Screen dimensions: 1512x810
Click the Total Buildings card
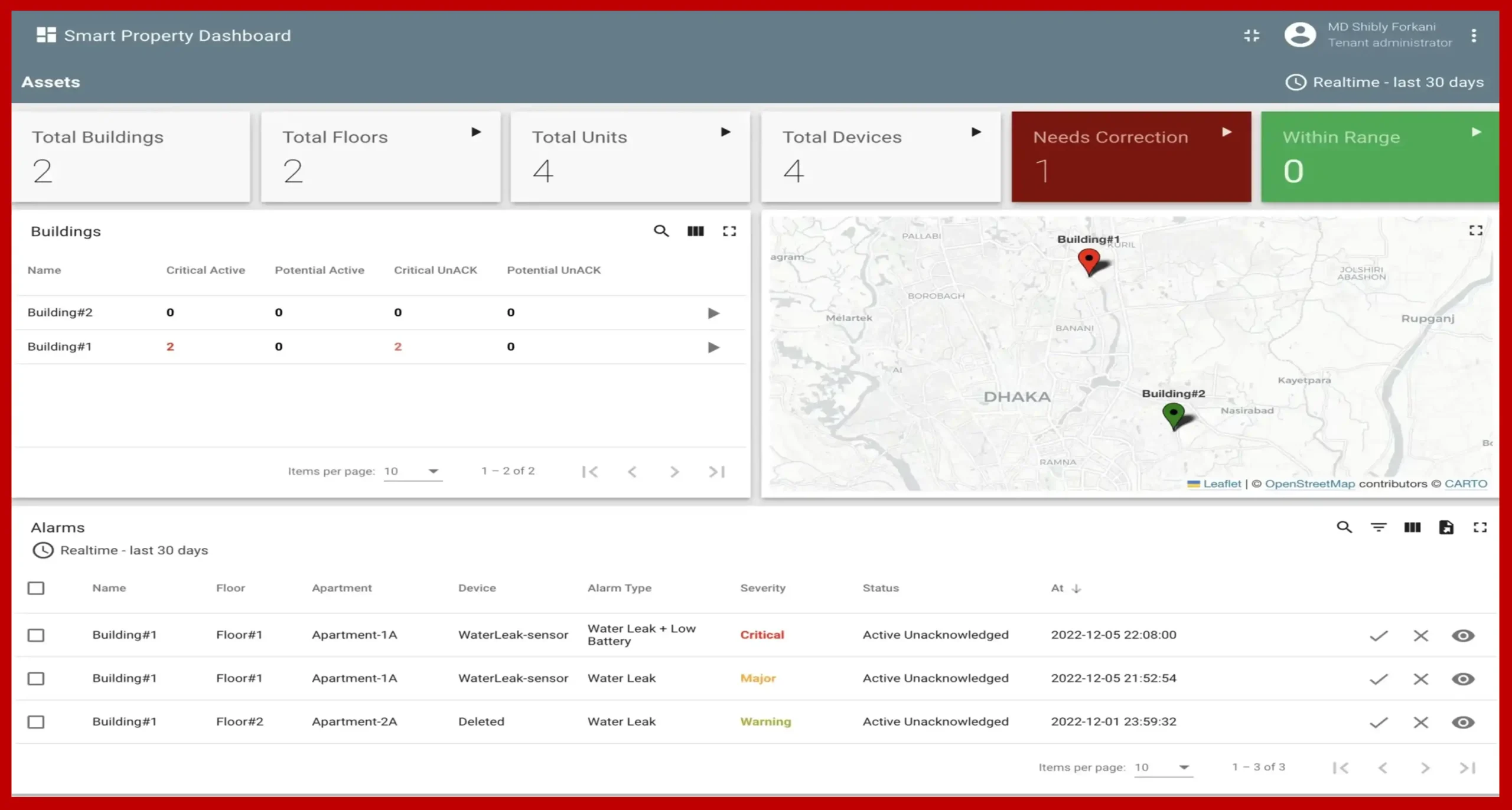[131, 157]
